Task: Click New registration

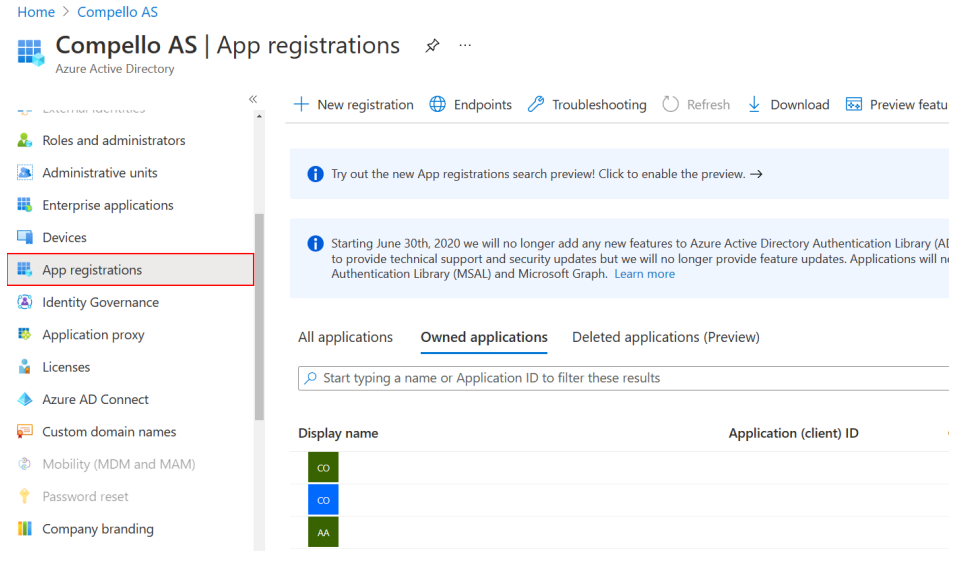Action: pos(354,105)
